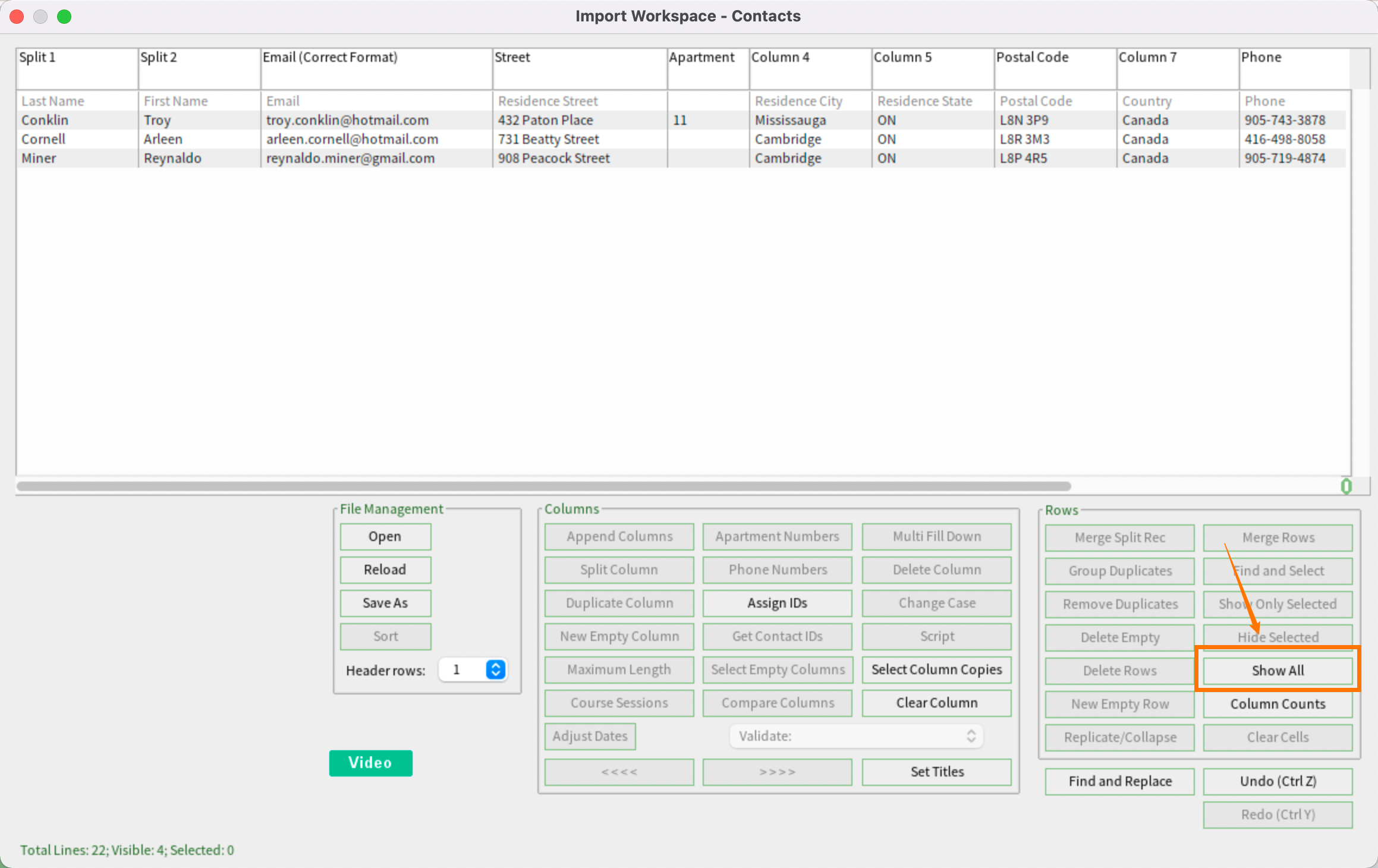
Task: Click the Sort button
Action: [385, 637]
